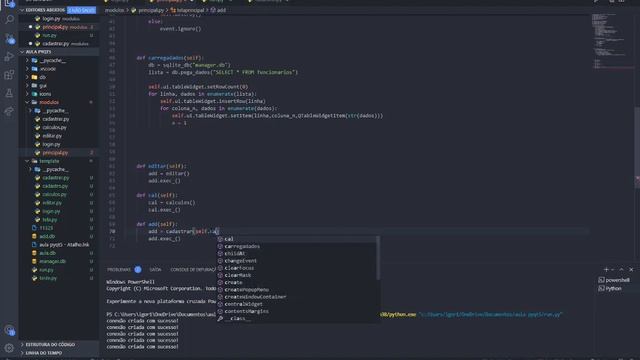The image size is (640, 360).
Task: Open the Manage settings gear
Action: tap(9, 348)
